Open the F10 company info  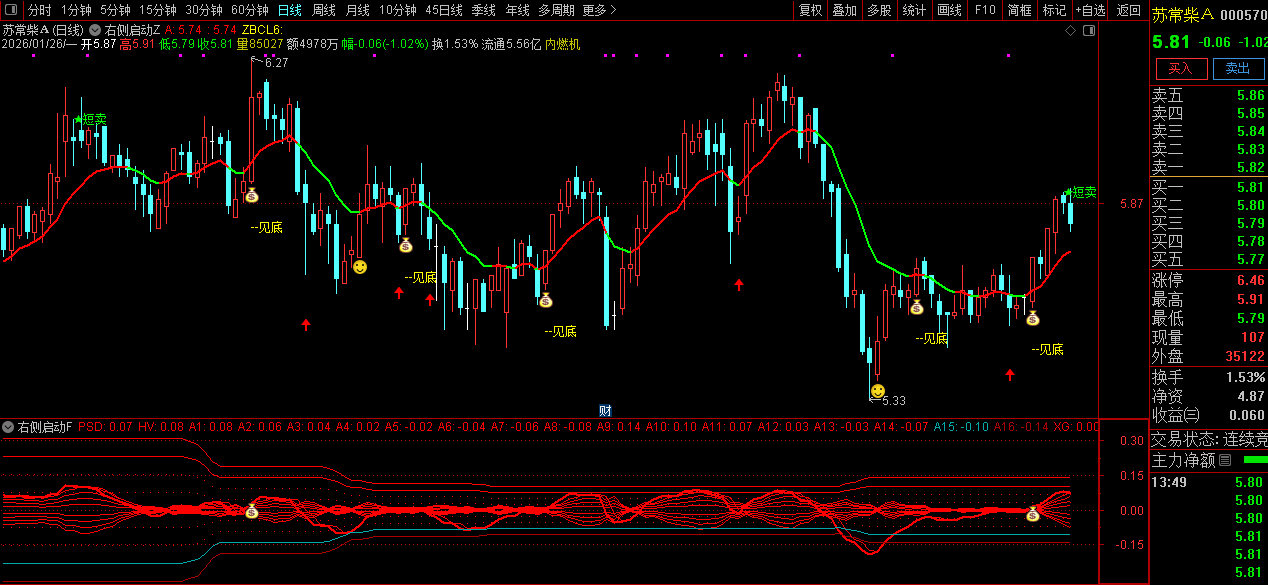[985, 10]
